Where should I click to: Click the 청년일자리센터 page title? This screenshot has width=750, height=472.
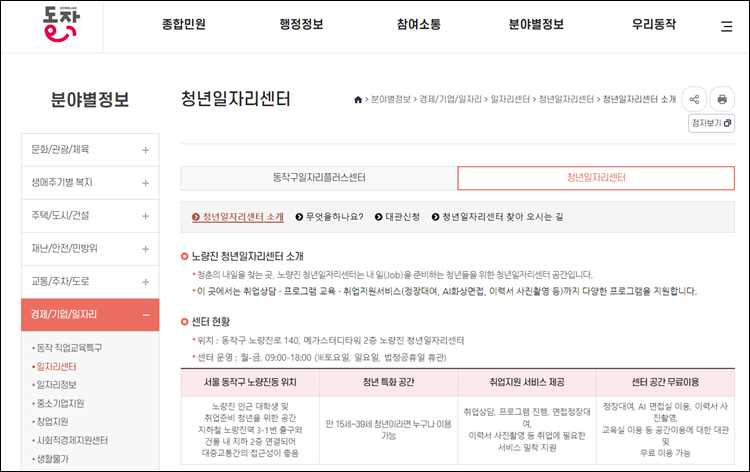[235, 99]
